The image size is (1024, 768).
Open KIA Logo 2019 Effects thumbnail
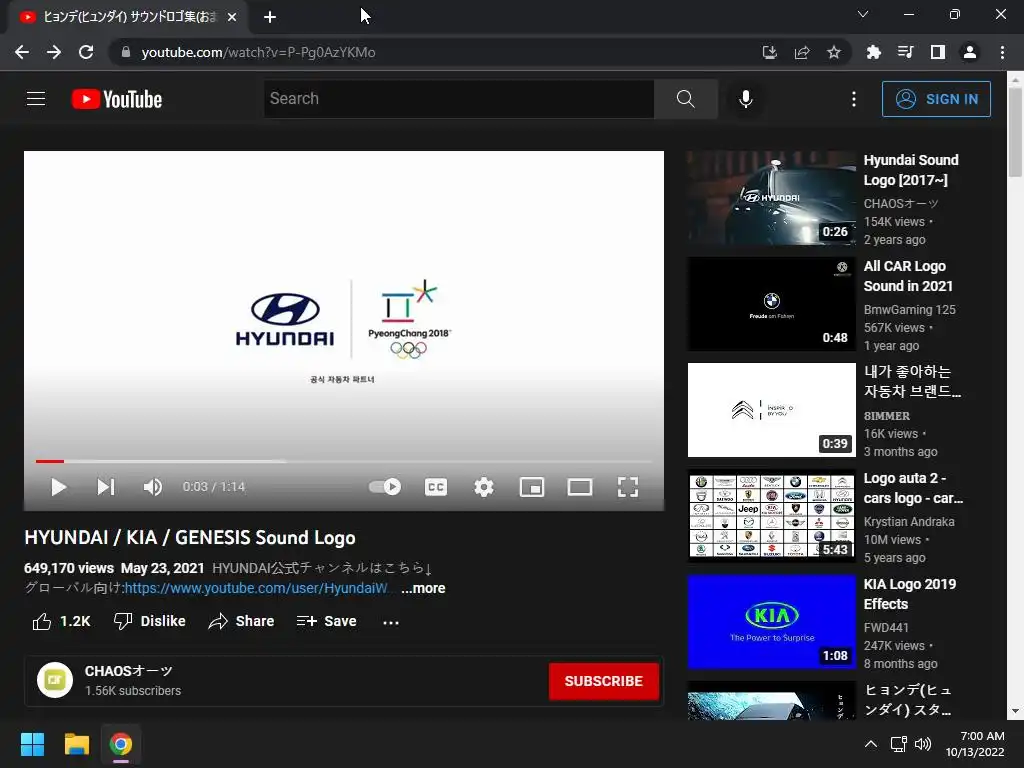771,622
